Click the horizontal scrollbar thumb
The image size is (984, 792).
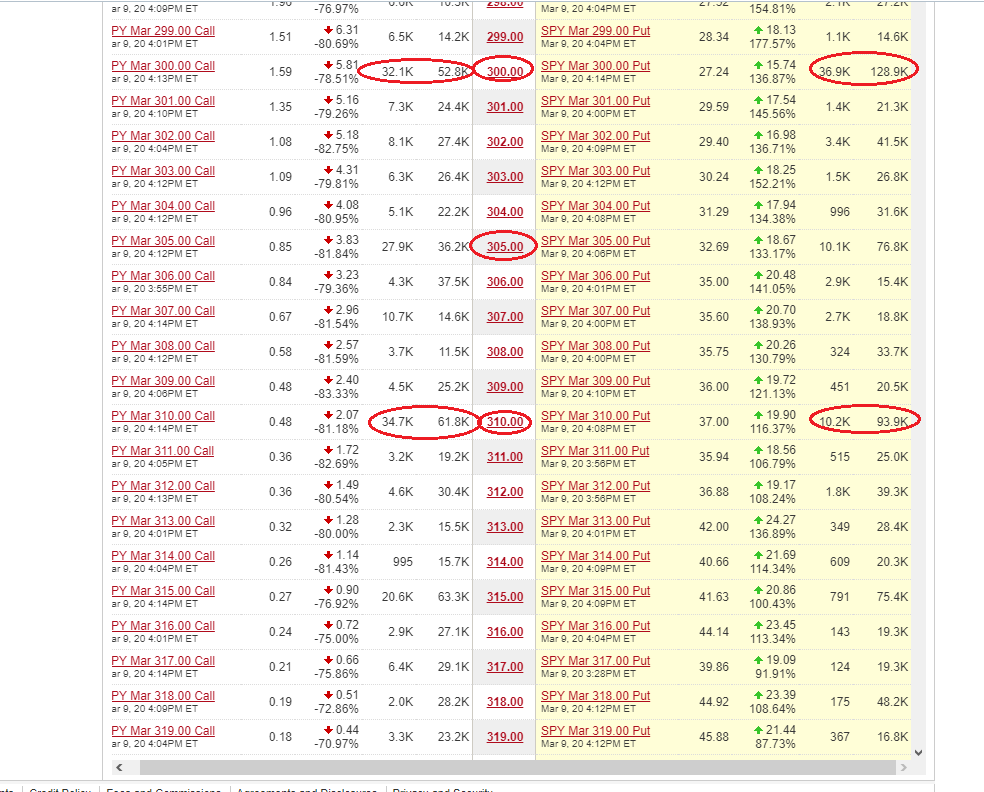tap(518, 768)
